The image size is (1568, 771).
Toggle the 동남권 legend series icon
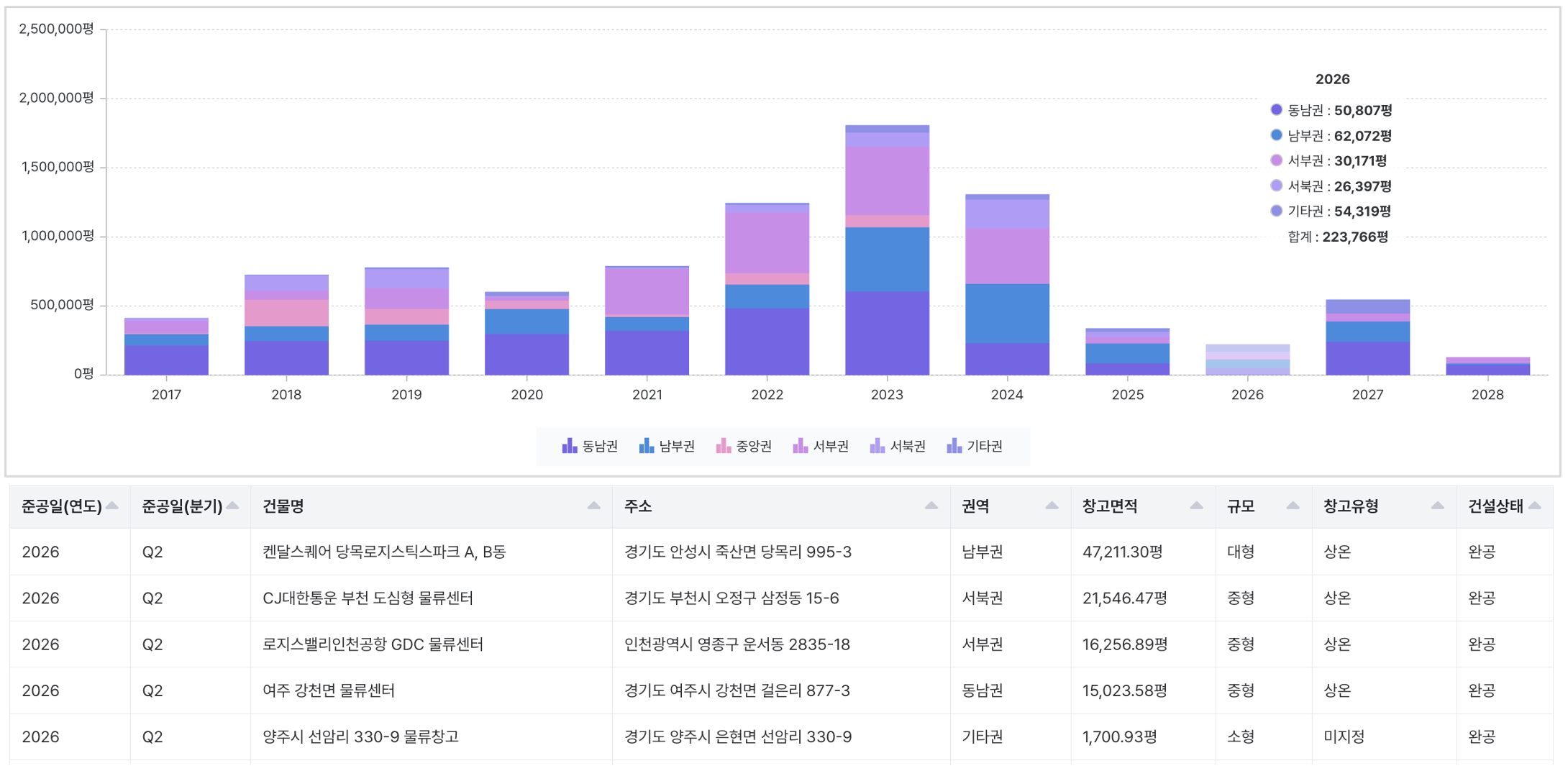pos(569,446)
